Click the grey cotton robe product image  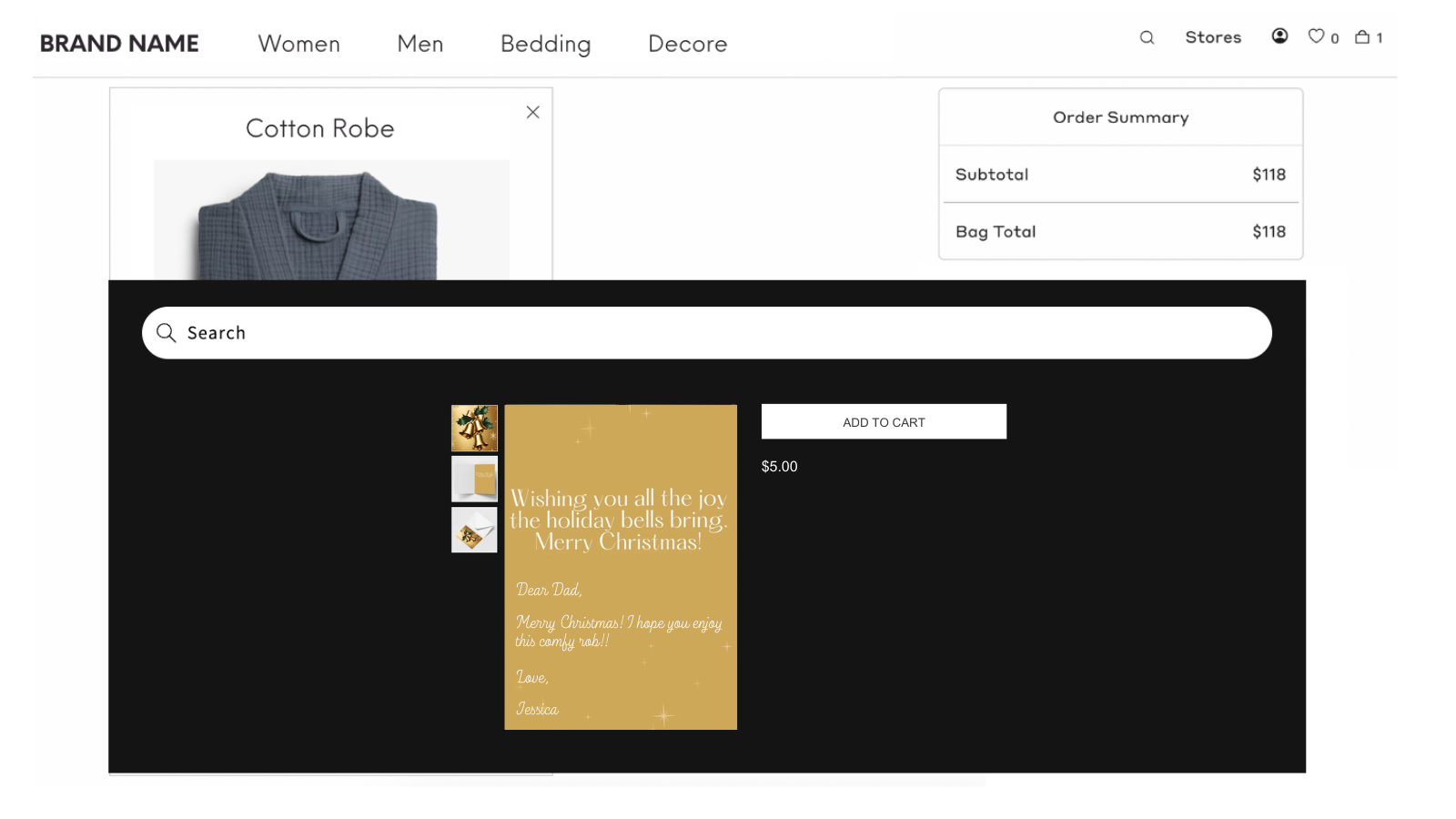tap(331, 221)
